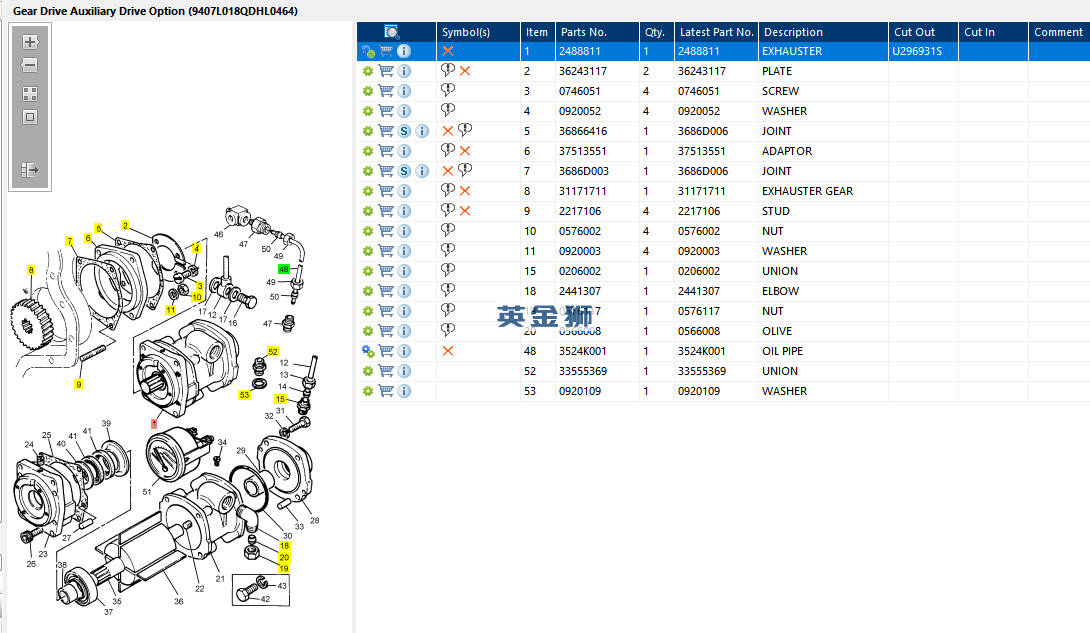The image size is (1090, 633).
Task: Click the list export icon in diagram toolbar
Action: 29,170
